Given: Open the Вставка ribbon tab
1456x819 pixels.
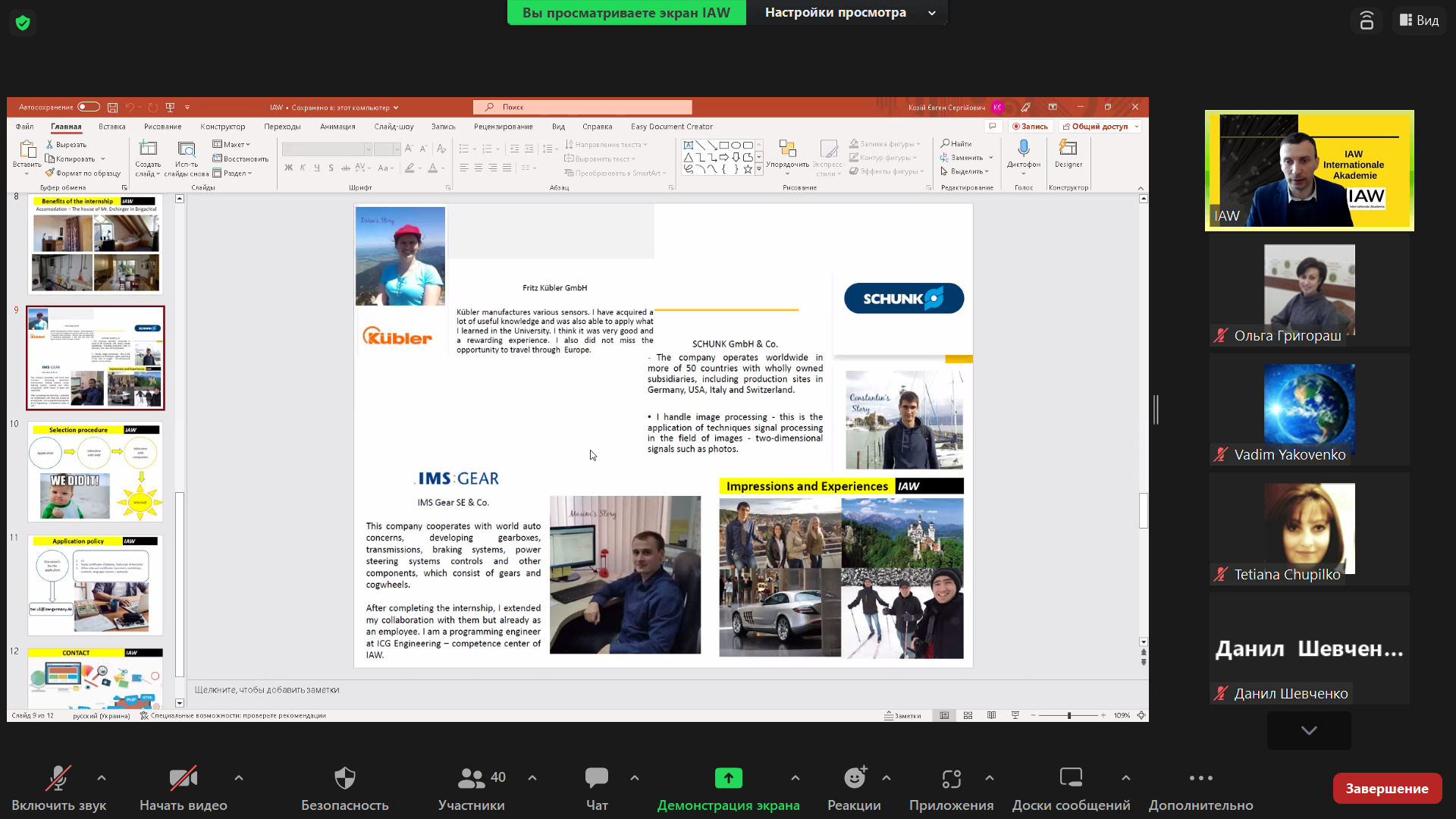Looking at the screenshot, I should click(x=111, y=127).
